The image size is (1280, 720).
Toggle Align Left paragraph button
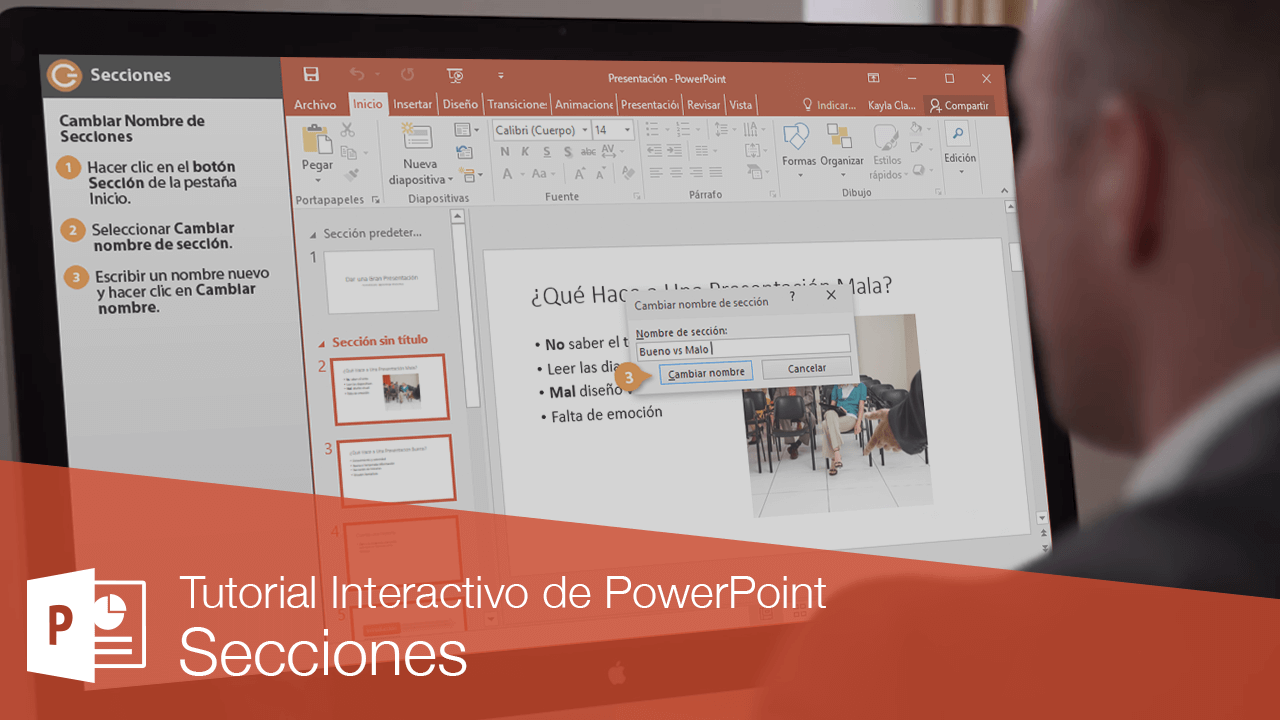click(656, 172)
